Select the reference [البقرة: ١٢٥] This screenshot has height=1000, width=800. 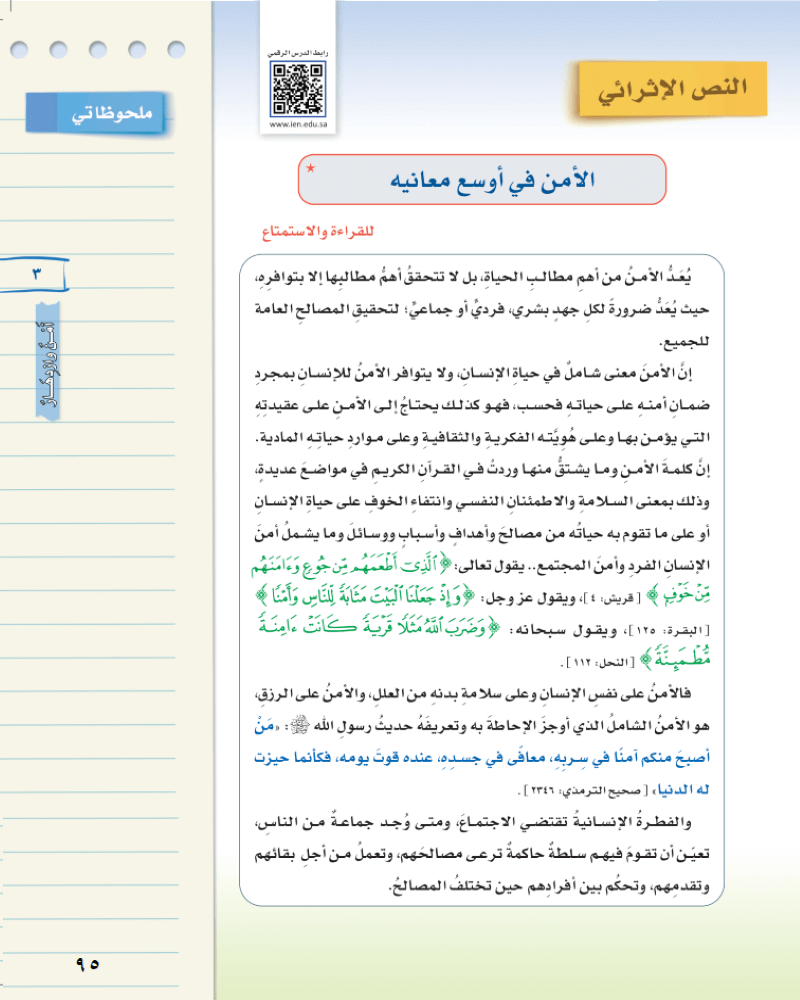[x=669, y=630]
